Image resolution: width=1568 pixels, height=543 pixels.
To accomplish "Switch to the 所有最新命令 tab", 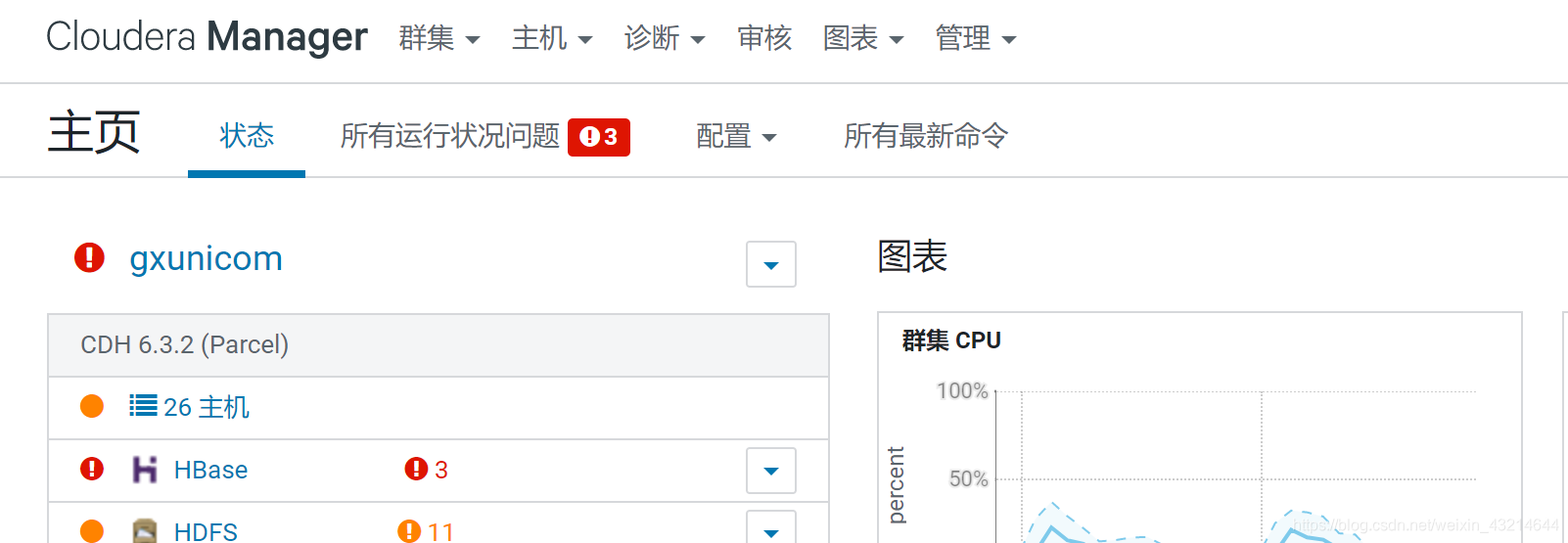I will coord(926,136).
